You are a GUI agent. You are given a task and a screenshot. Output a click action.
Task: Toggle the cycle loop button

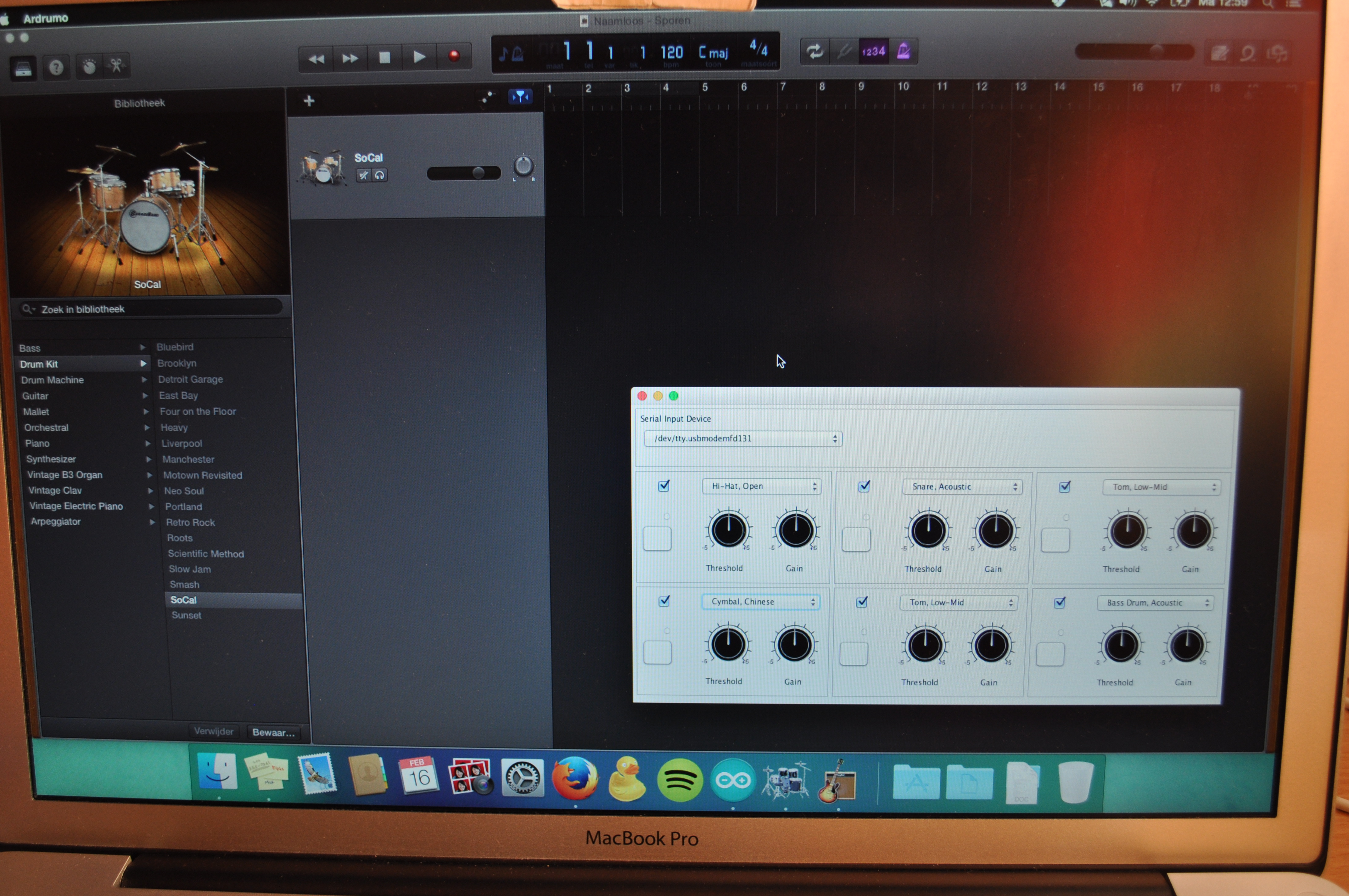pyautogui.click(x=815, y=52)
